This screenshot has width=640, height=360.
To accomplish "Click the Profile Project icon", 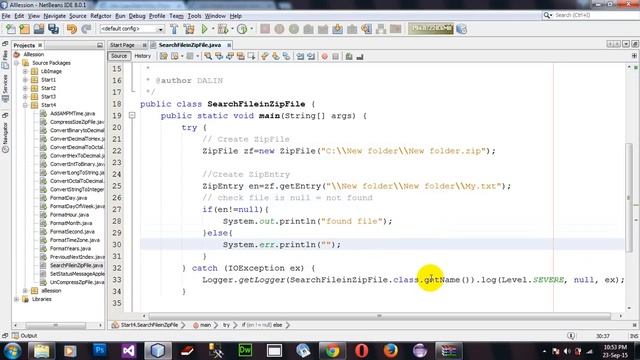I will [242, 29].
